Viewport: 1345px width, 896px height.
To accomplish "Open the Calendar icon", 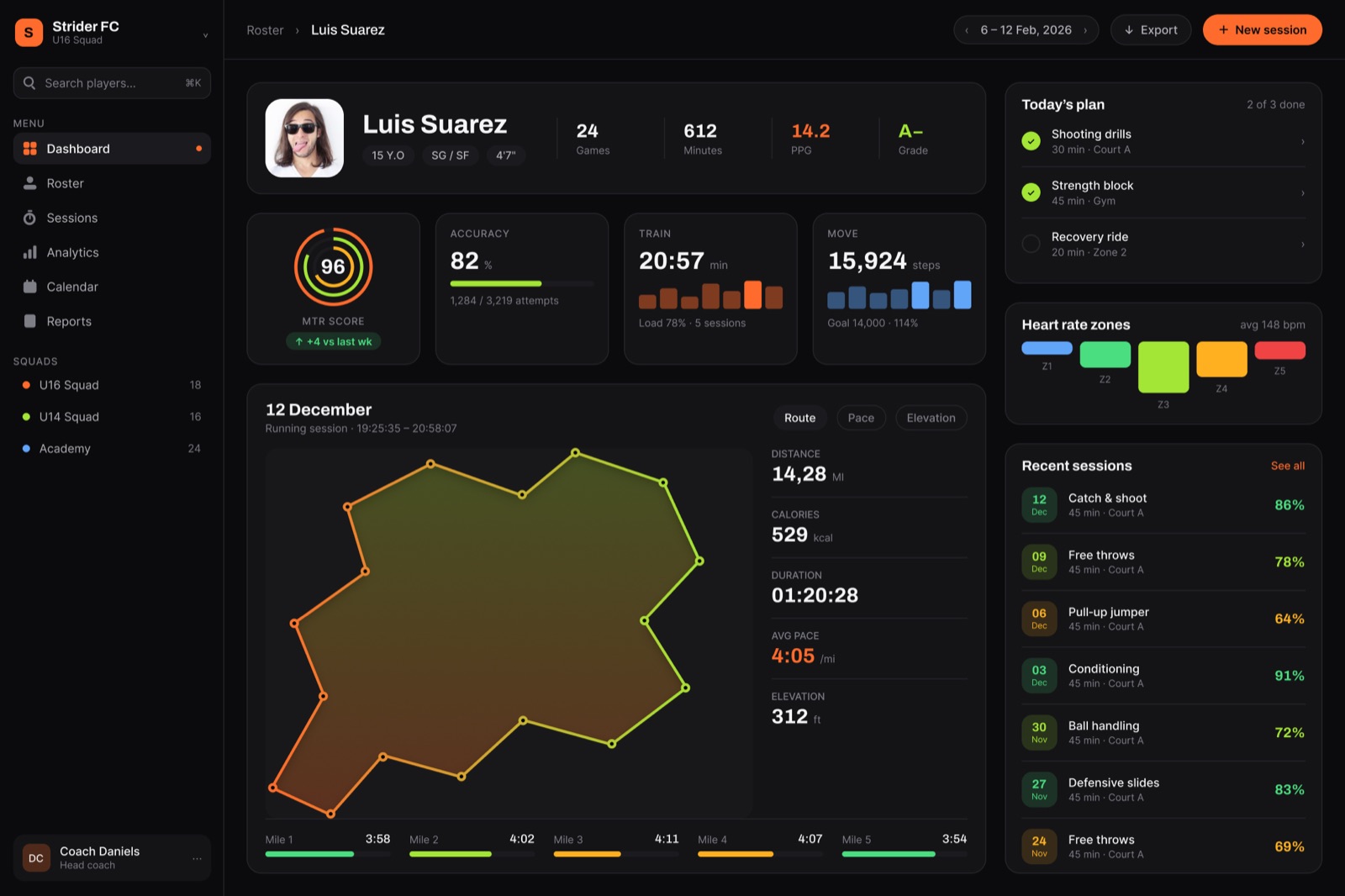I will point(30,287).
